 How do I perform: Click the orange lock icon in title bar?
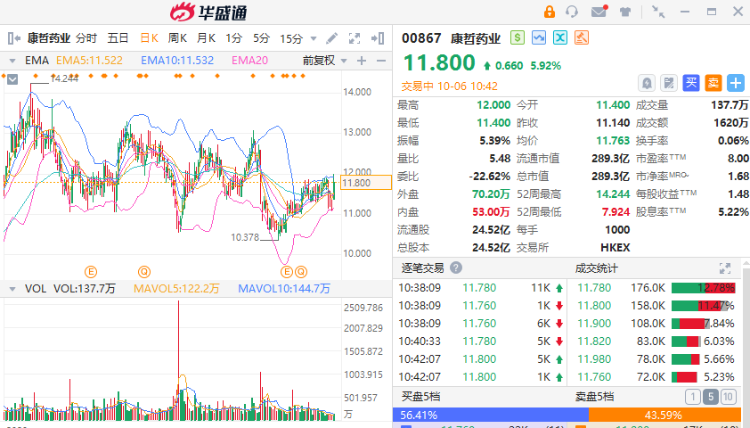pos(549,11)
